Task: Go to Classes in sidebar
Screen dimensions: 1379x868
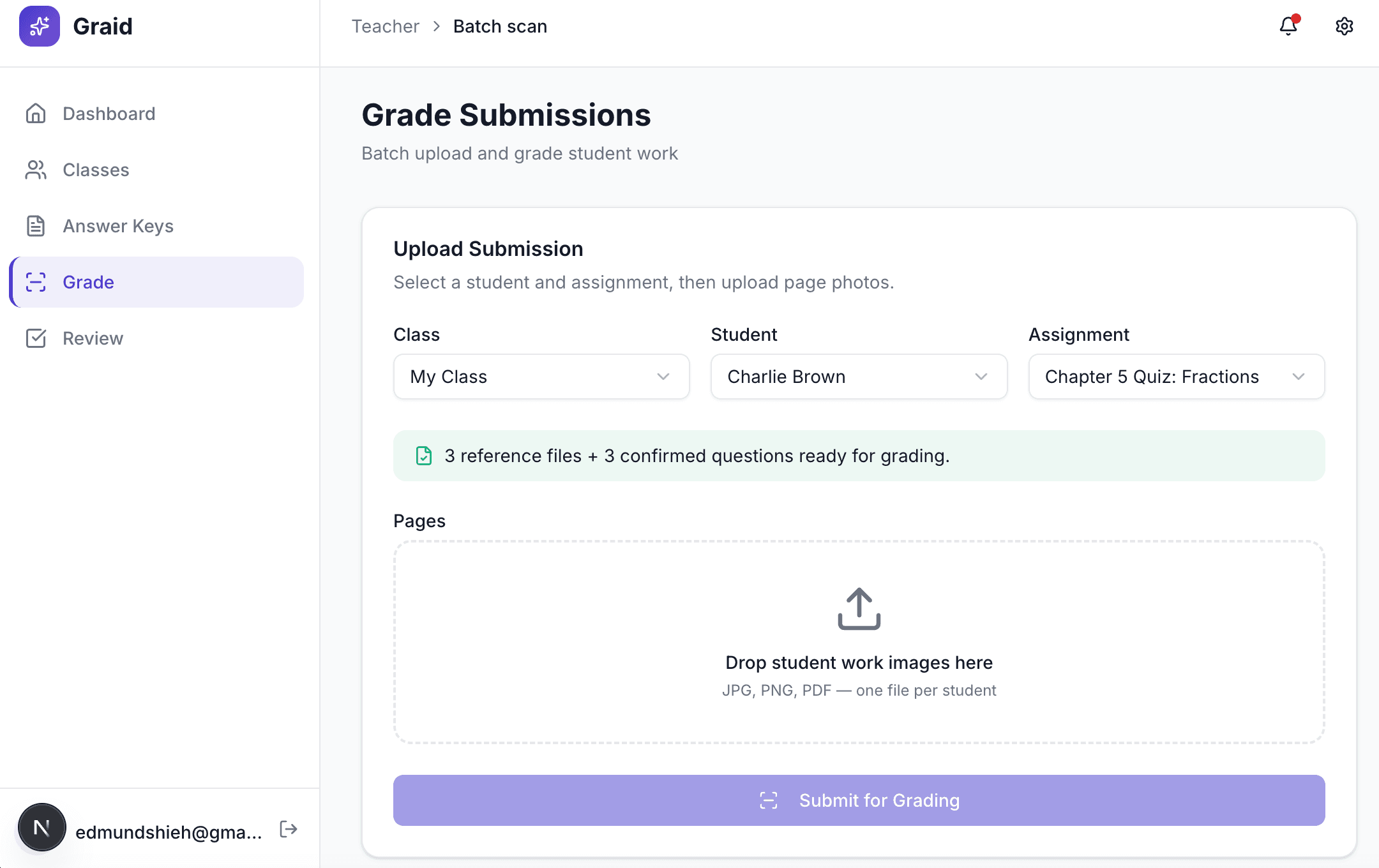Action: (96, 170)
